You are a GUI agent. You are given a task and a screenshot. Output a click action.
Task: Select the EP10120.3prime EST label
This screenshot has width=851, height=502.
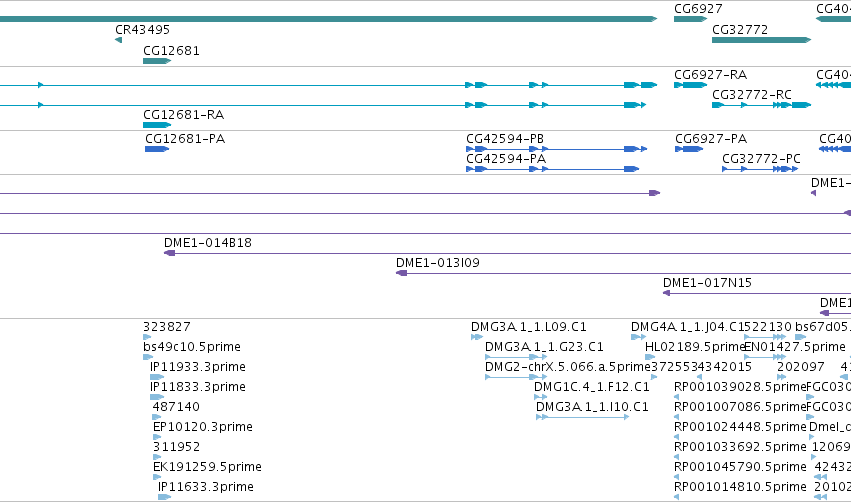[x=202, y=427]
